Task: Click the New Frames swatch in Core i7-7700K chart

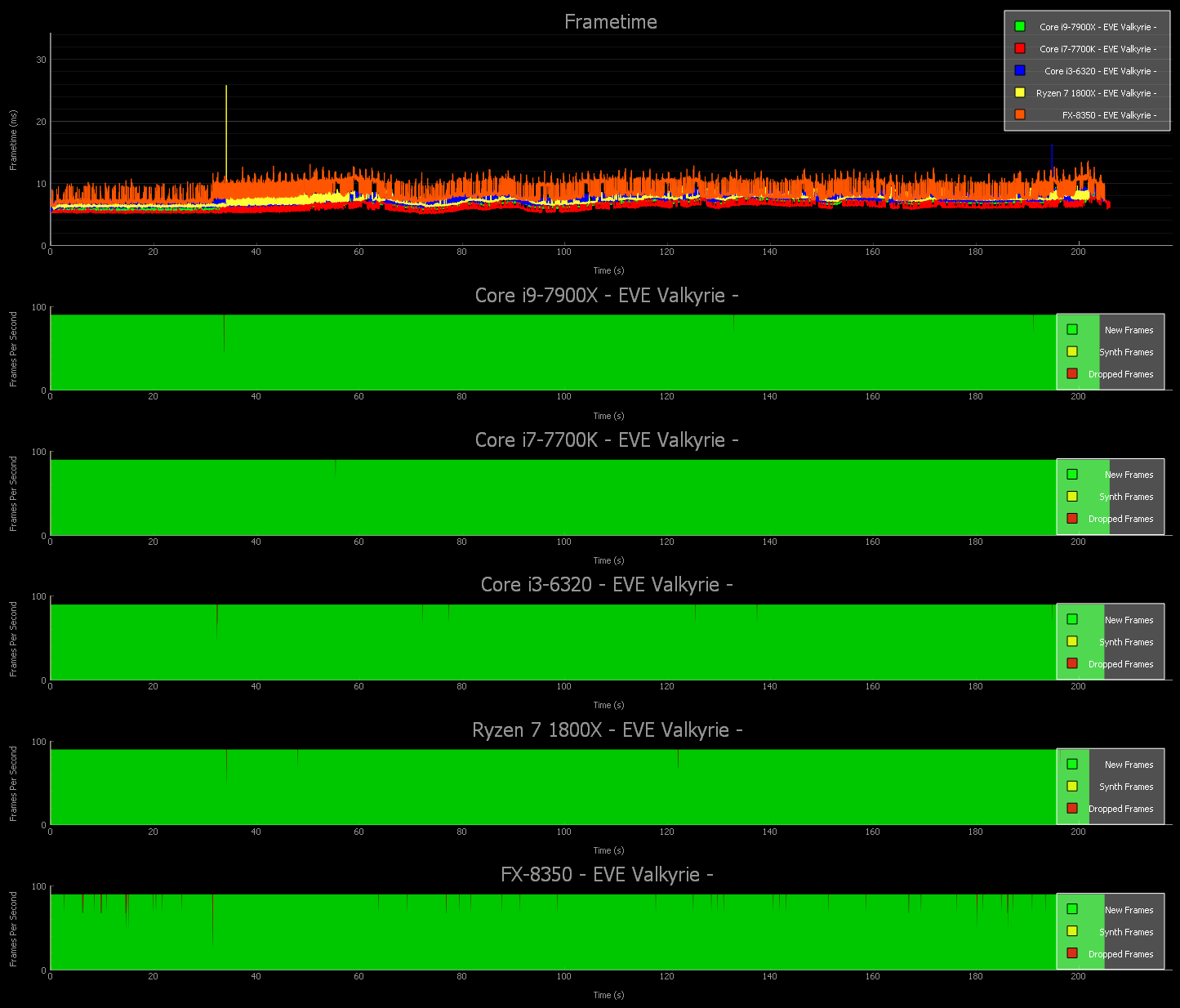Action: (1072, 474)
